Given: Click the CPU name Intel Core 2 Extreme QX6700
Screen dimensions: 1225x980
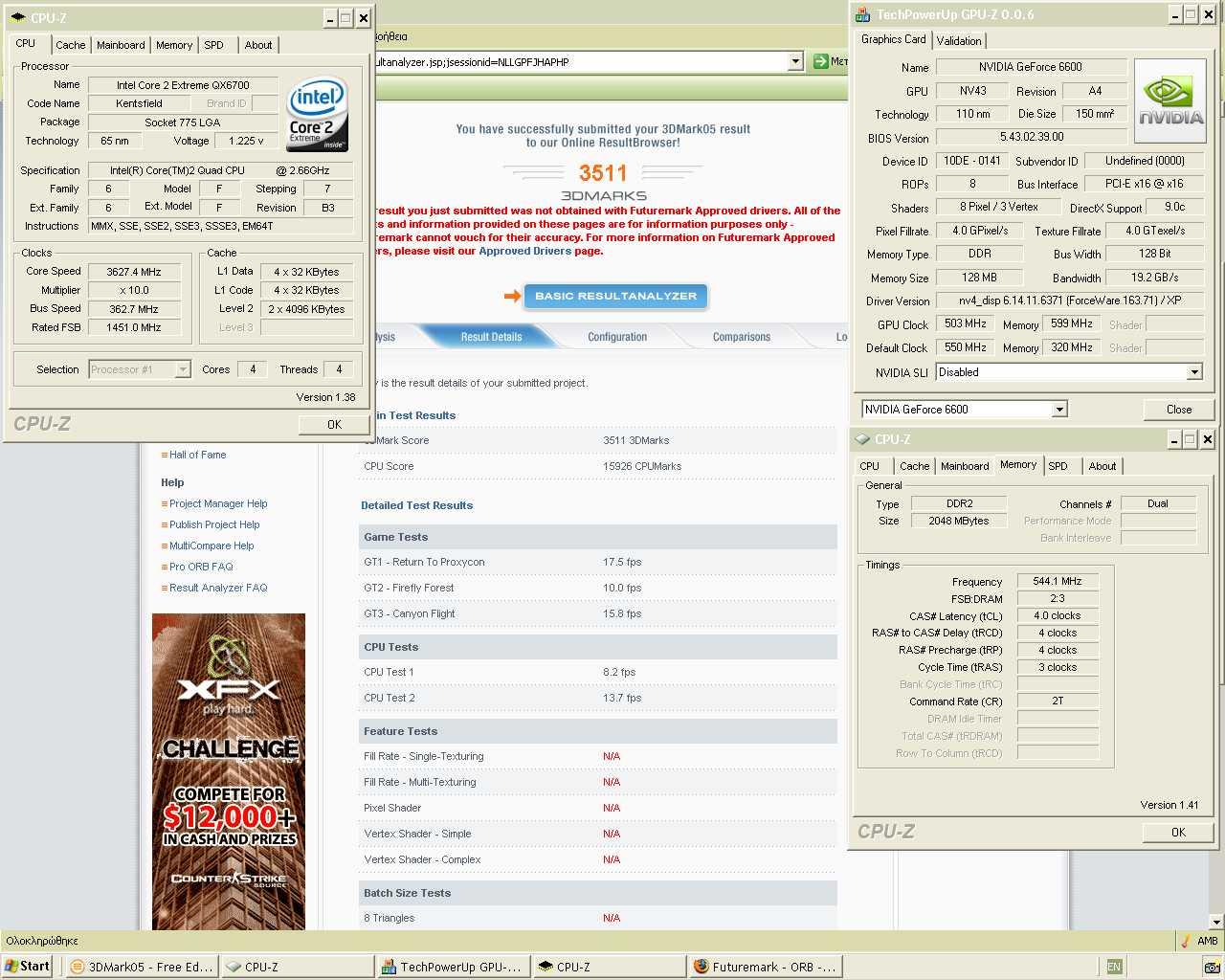Looking at the screenshot, I should (x=183, y=85).
